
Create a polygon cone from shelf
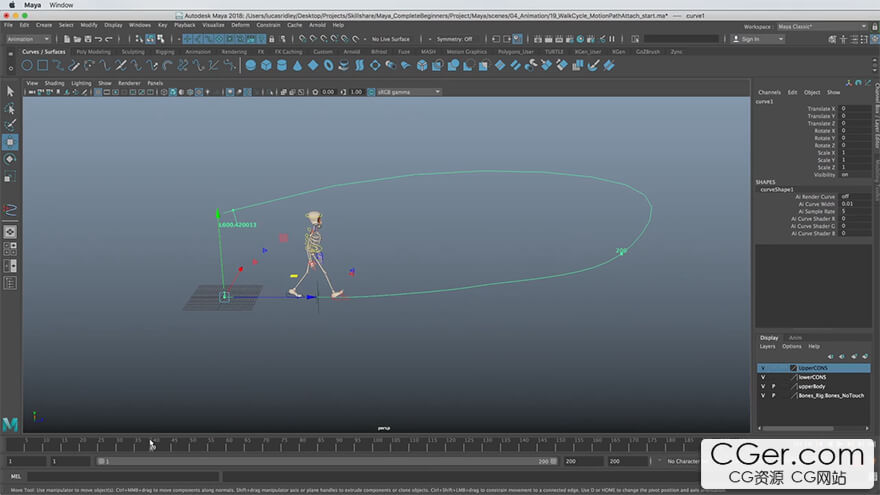297,66
